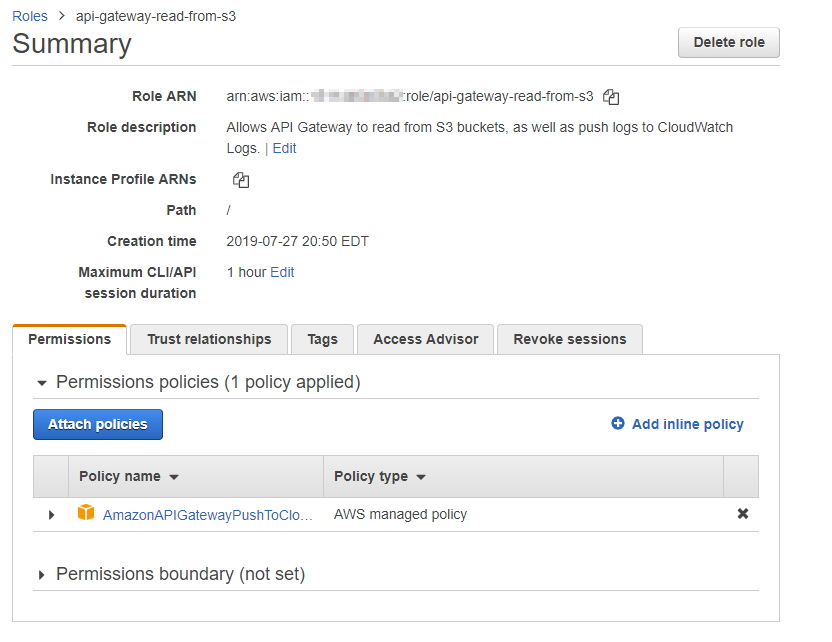Screen dimensions: 832x642
Task: Switch to the Trust relationships tab
Action: (208, 339)
